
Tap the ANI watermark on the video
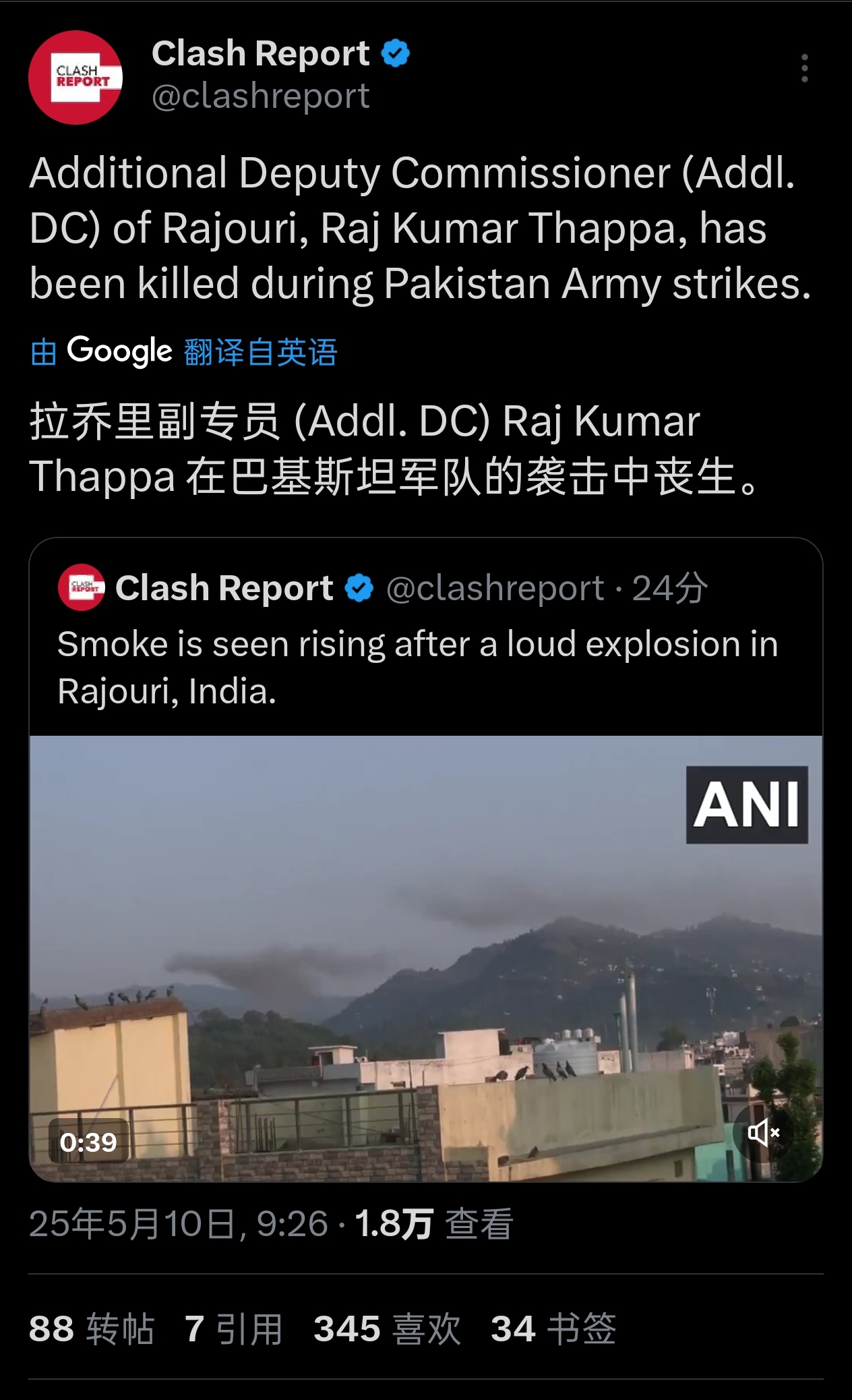(x=747, y=805)
